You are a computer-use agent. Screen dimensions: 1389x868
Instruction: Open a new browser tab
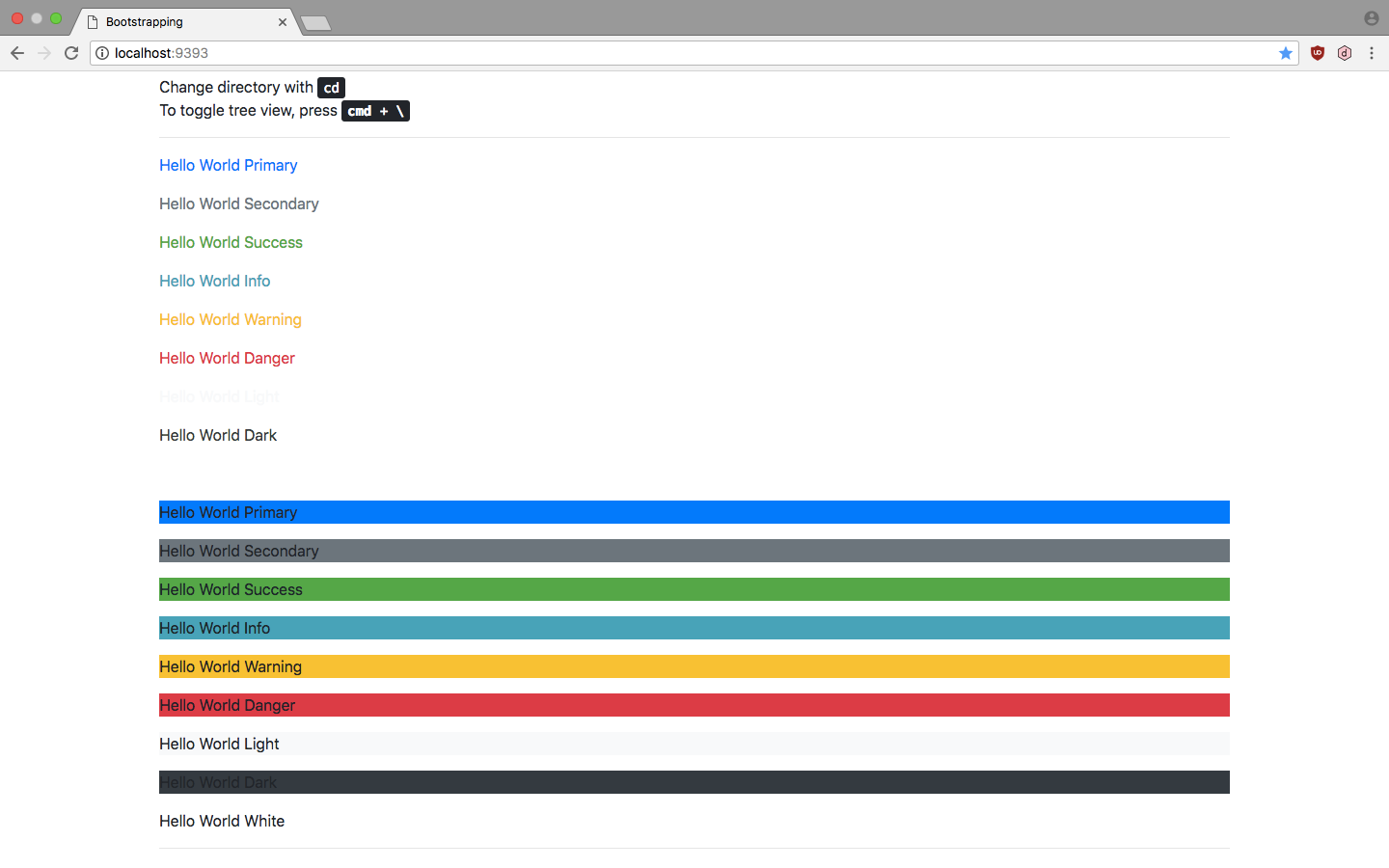tap(315, 21)
